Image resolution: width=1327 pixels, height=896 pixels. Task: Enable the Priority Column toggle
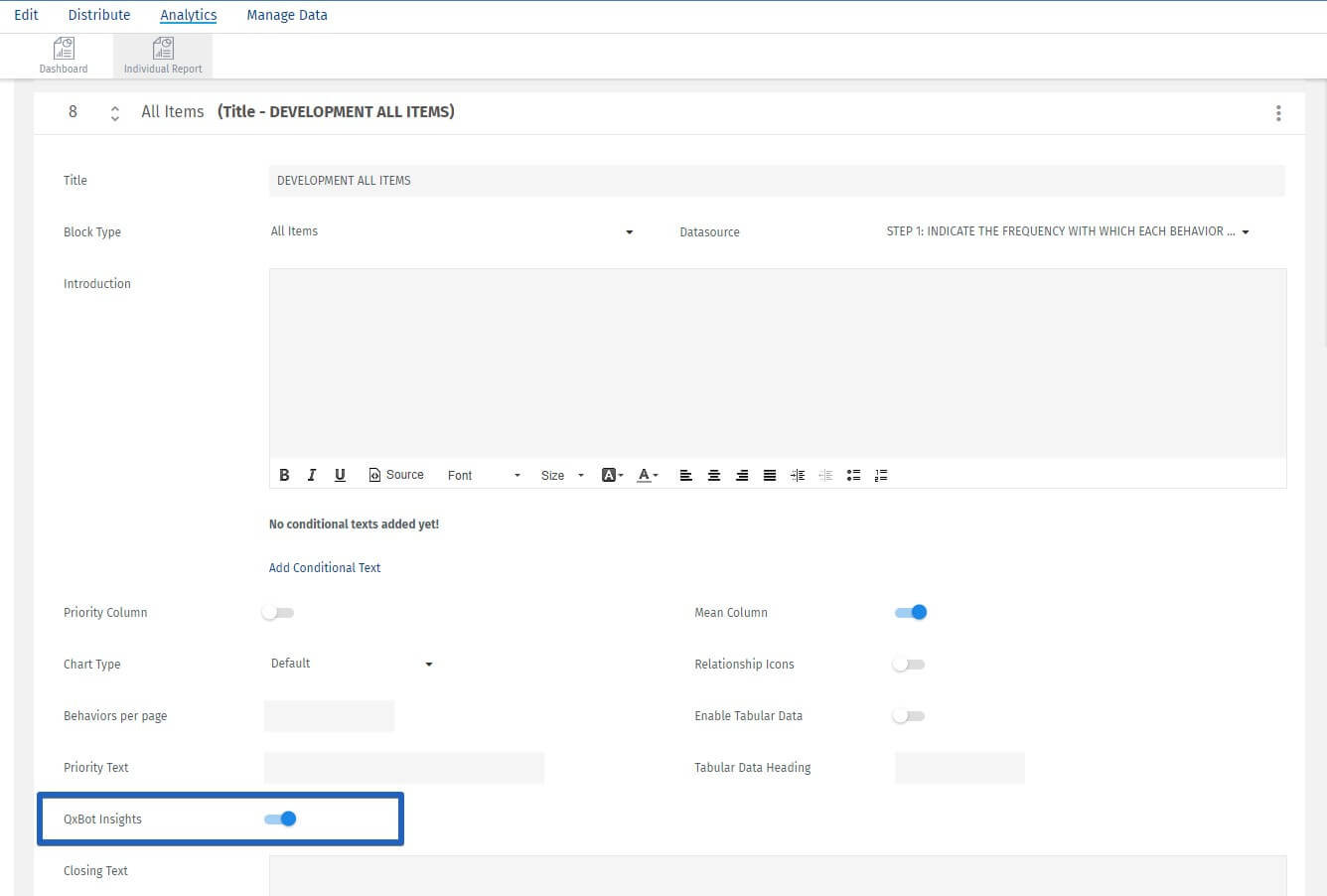pos(278,612)
